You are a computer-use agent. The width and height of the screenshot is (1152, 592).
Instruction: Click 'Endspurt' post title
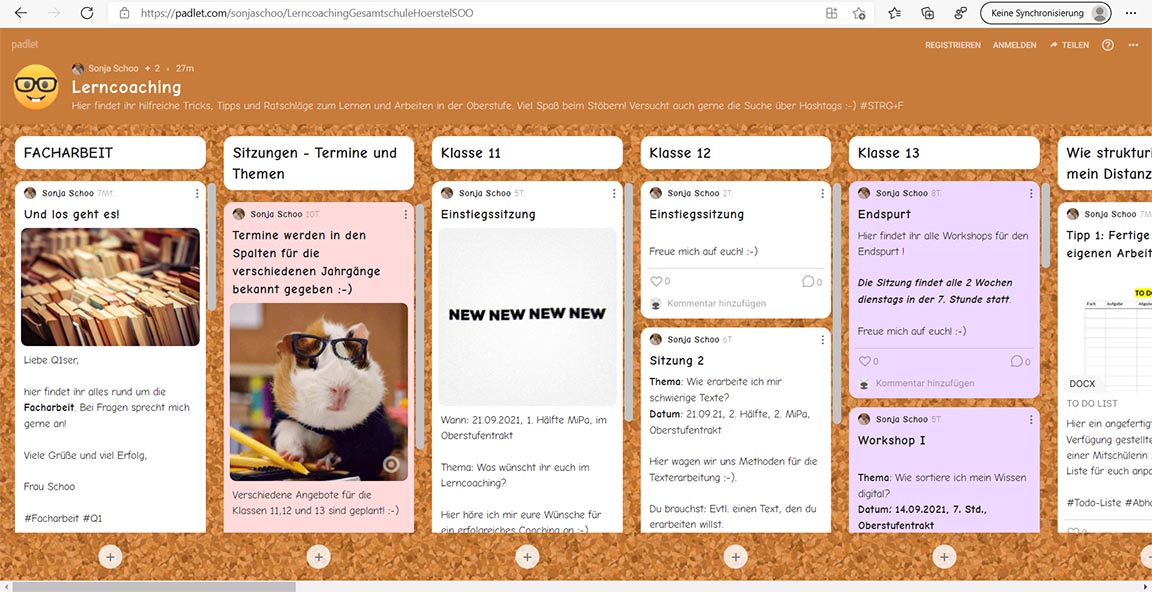pos(884,214)
